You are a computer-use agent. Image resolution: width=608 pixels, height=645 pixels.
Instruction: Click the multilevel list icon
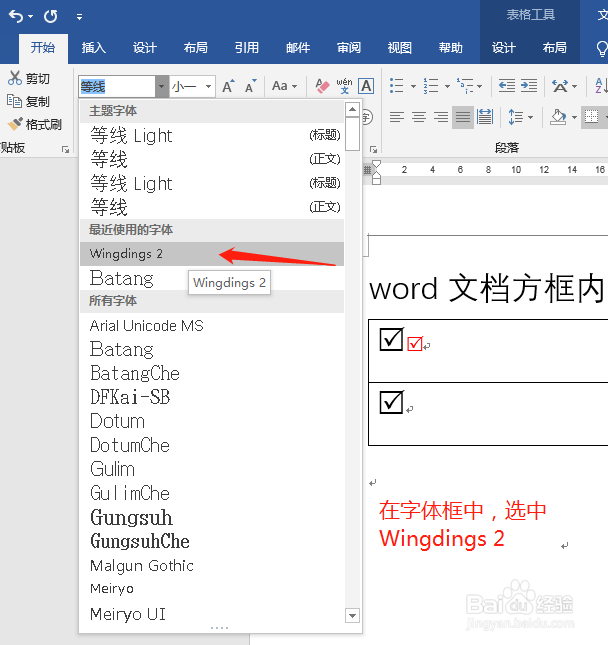pyautogui.click(x=465, y=86)
